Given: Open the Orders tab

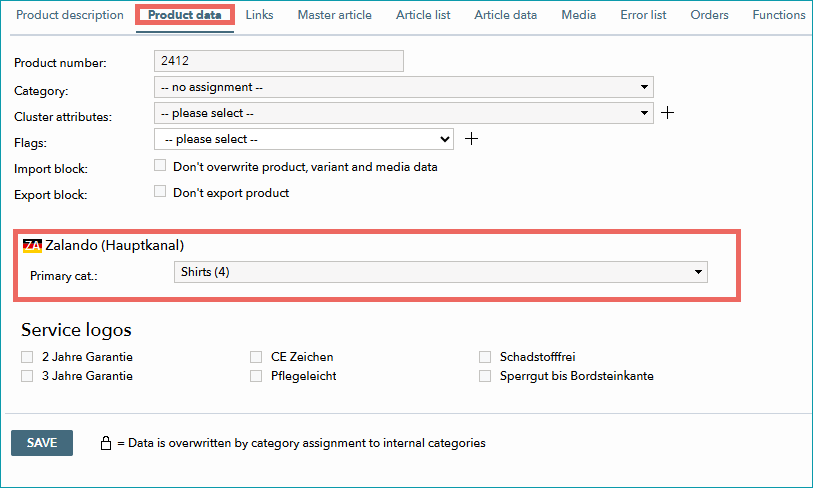Looking at the screenshot, I should (x=709, y=15).
